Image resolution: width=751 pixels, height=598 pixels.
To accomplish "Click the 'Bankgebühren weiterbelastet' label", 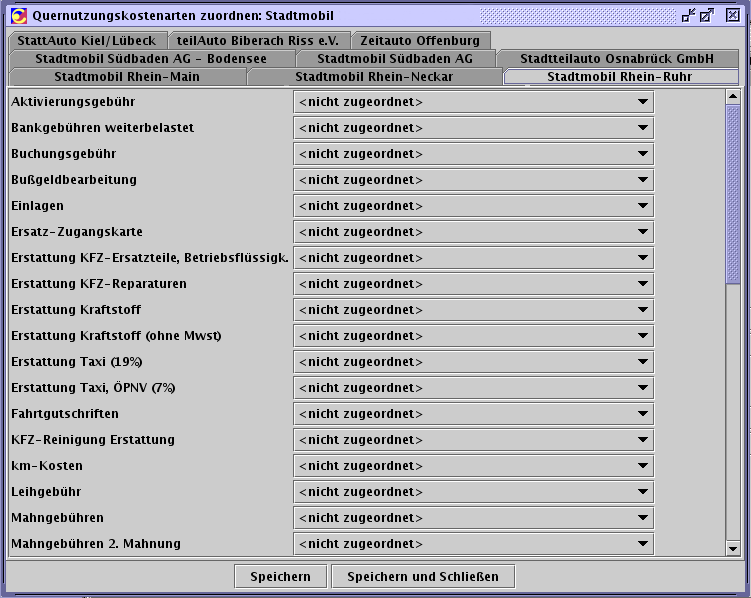I will 102,128.
